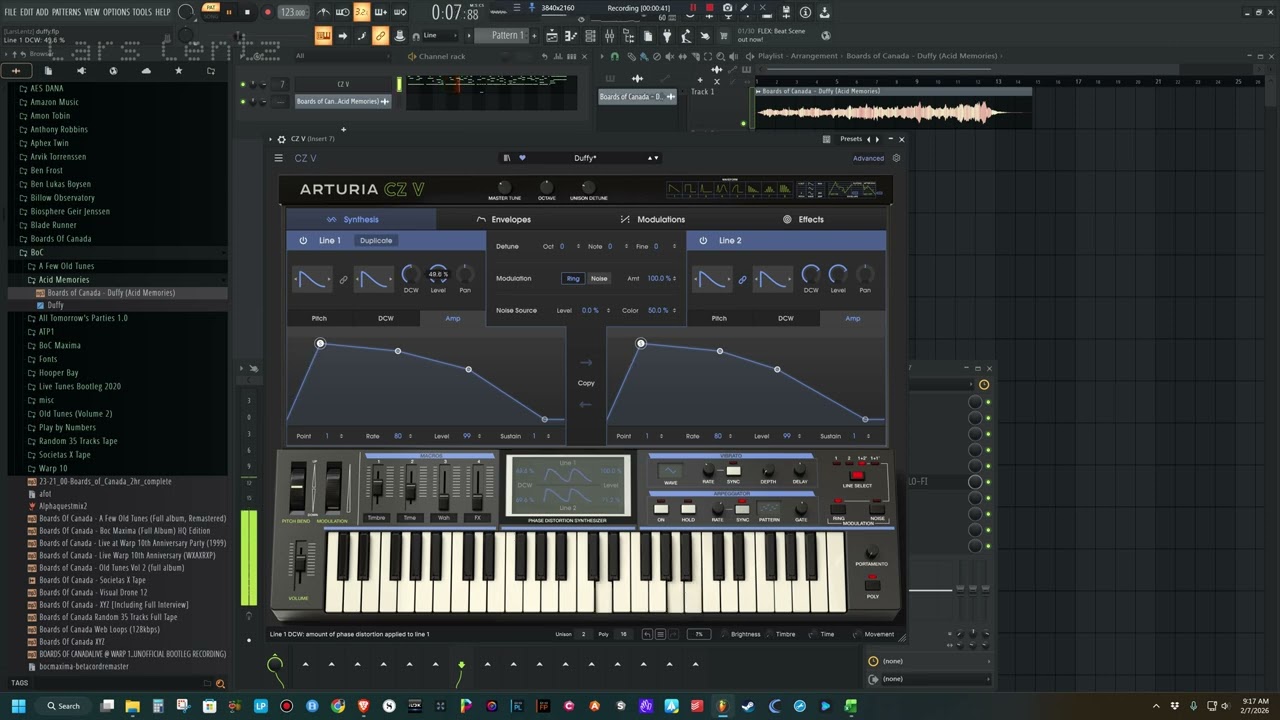This screenshot has height=720, width=1280.
Task: Select Line 1 Pitch envelope tab
Action: pyautogui.click(x=319, y=318)
